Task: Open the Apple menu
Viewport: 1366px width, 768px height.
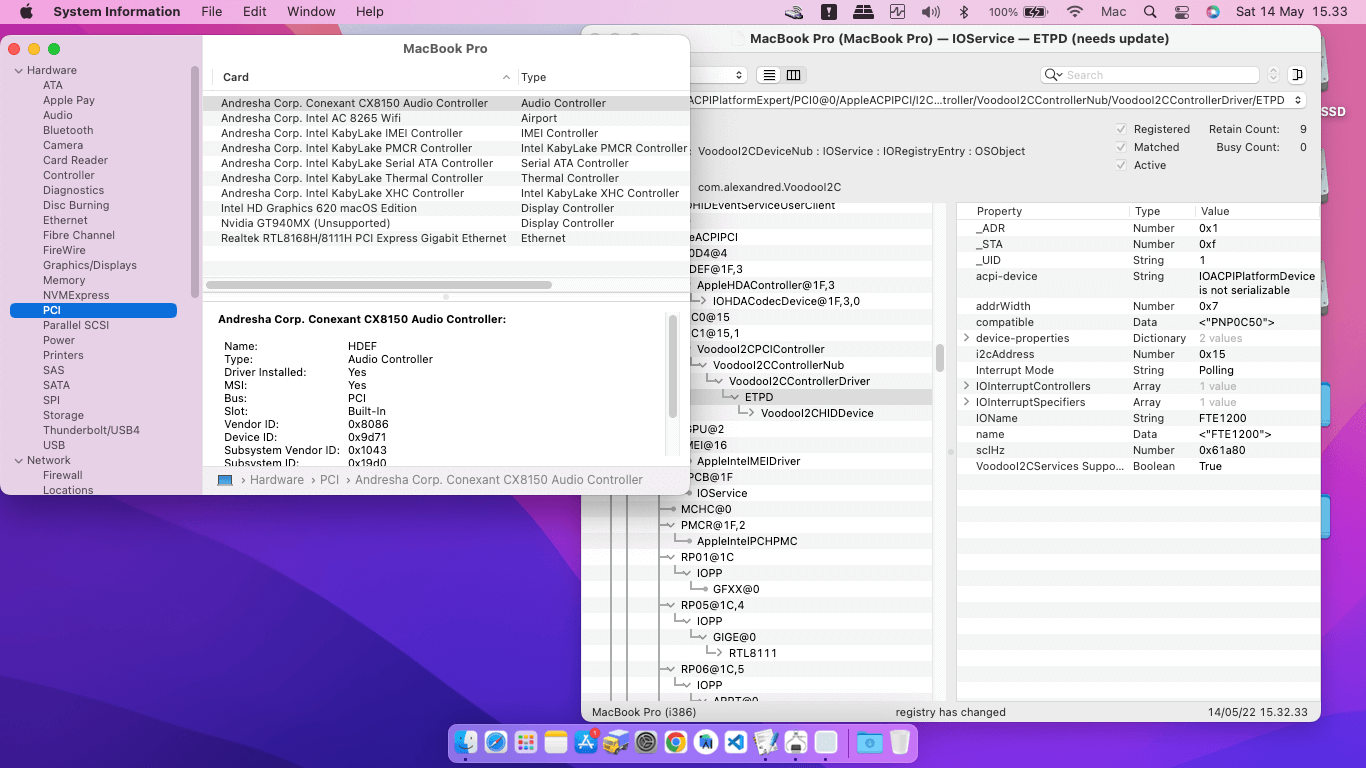Action: click(26, 12)
